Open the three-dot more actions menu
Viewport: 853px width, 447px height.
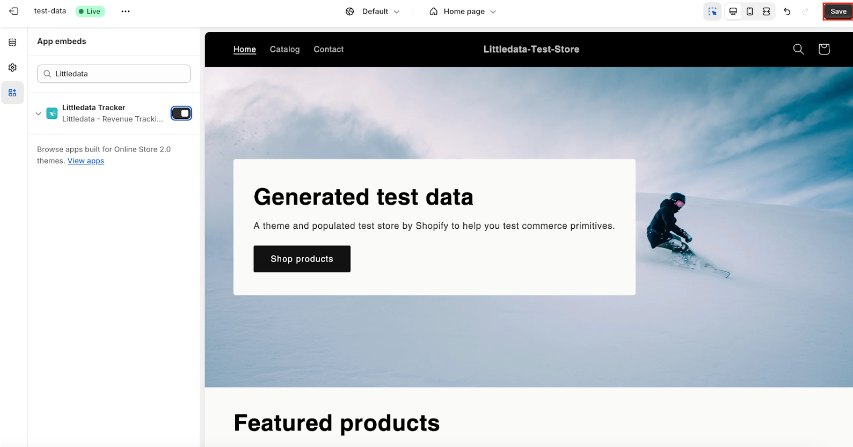coord(126,11)
